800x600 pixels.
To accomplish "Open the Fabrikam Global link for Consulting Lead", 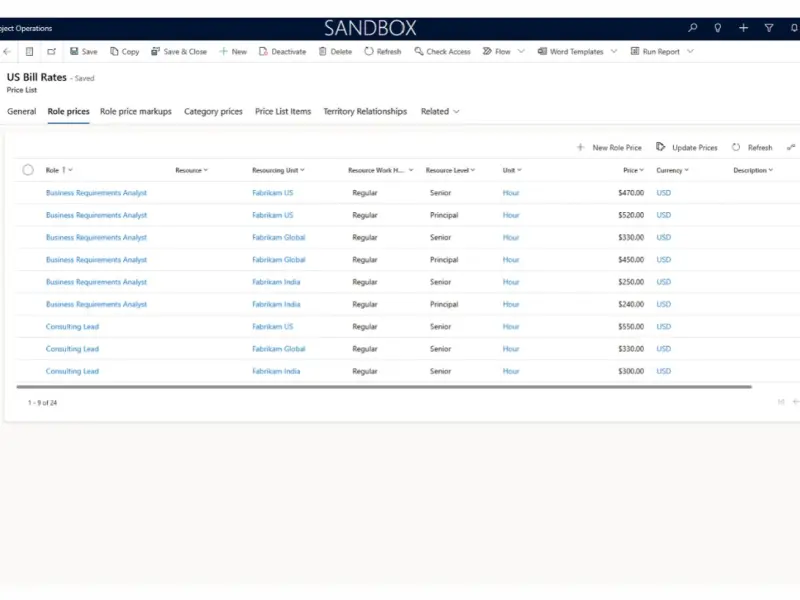I will click(x=278, y=349).
